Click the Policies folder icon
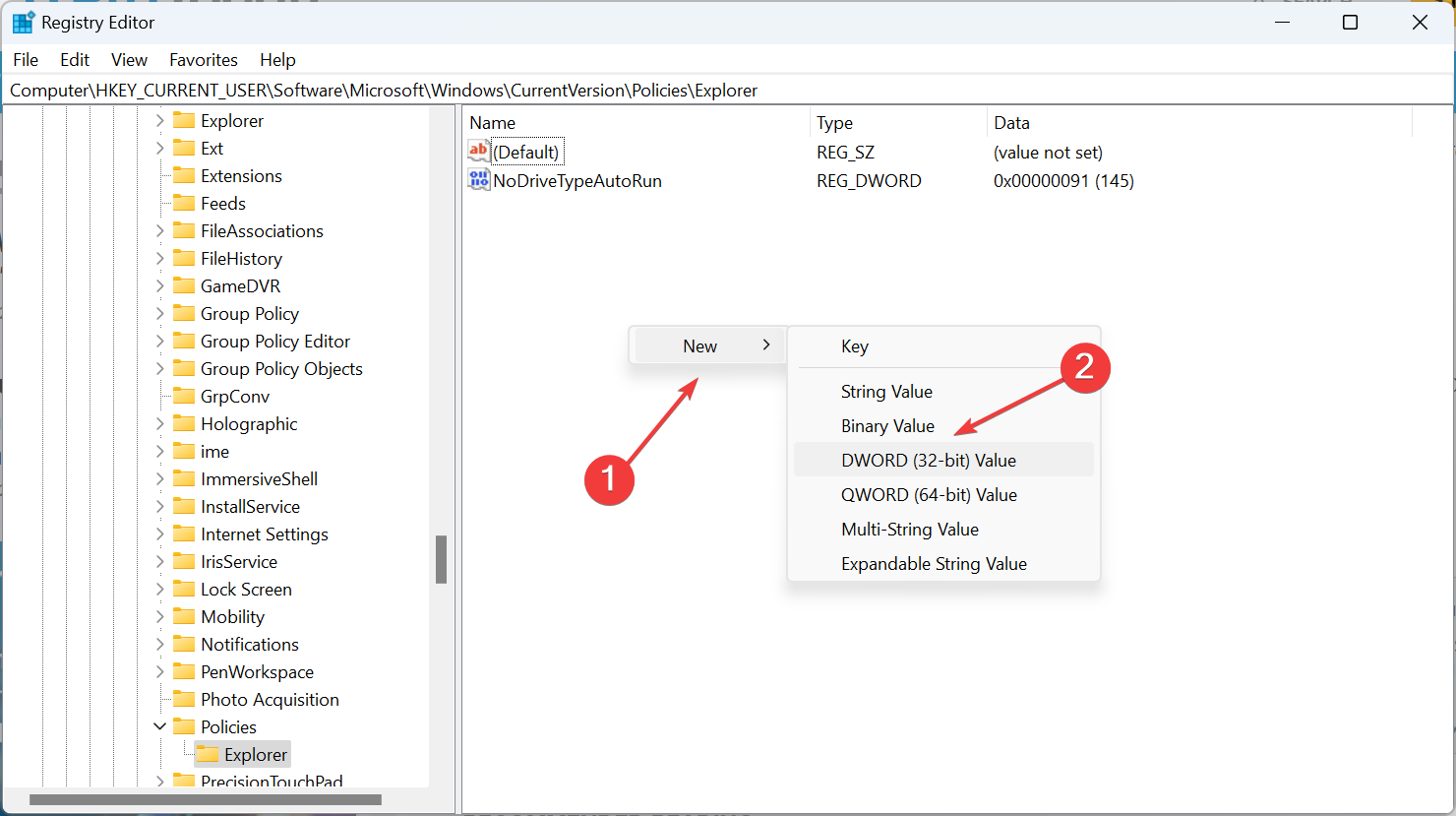 click(183, 726)
